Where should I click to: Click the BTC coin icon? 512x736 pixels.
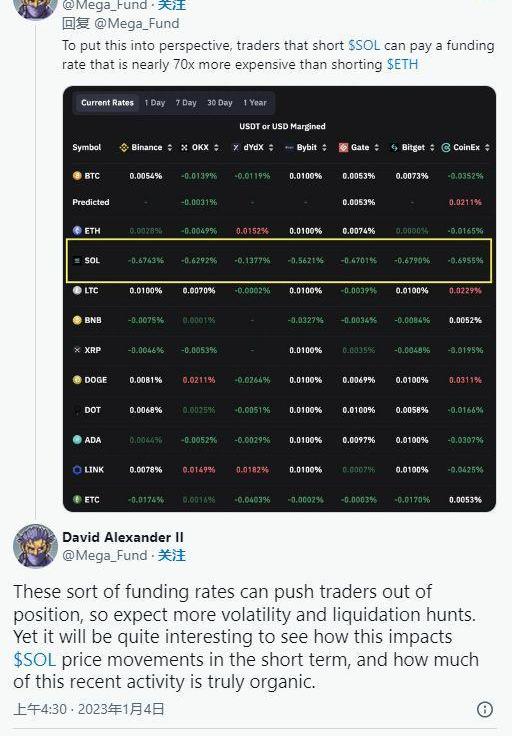tap(77, 176)
